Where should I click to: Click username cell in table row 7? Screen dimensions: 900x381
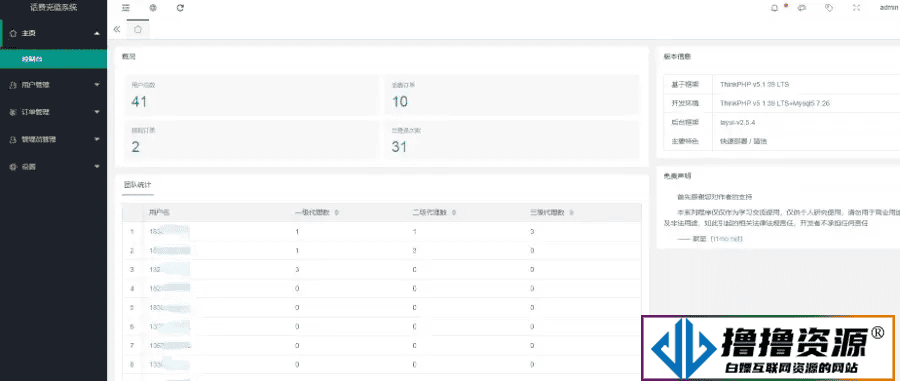pos(216,346)
